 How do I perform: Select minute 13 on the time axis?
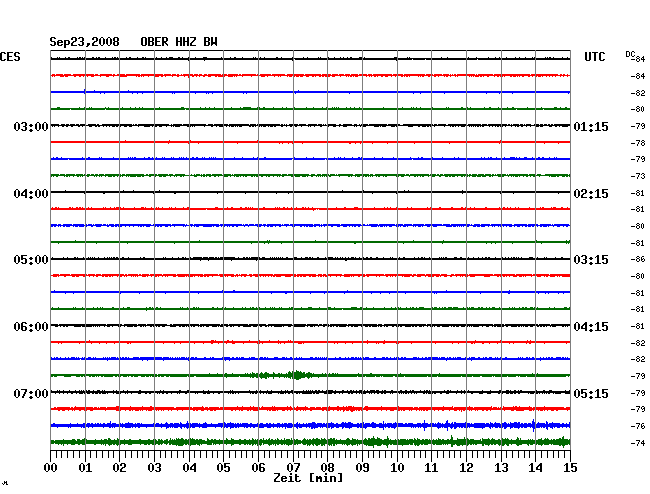click(501, 468)
